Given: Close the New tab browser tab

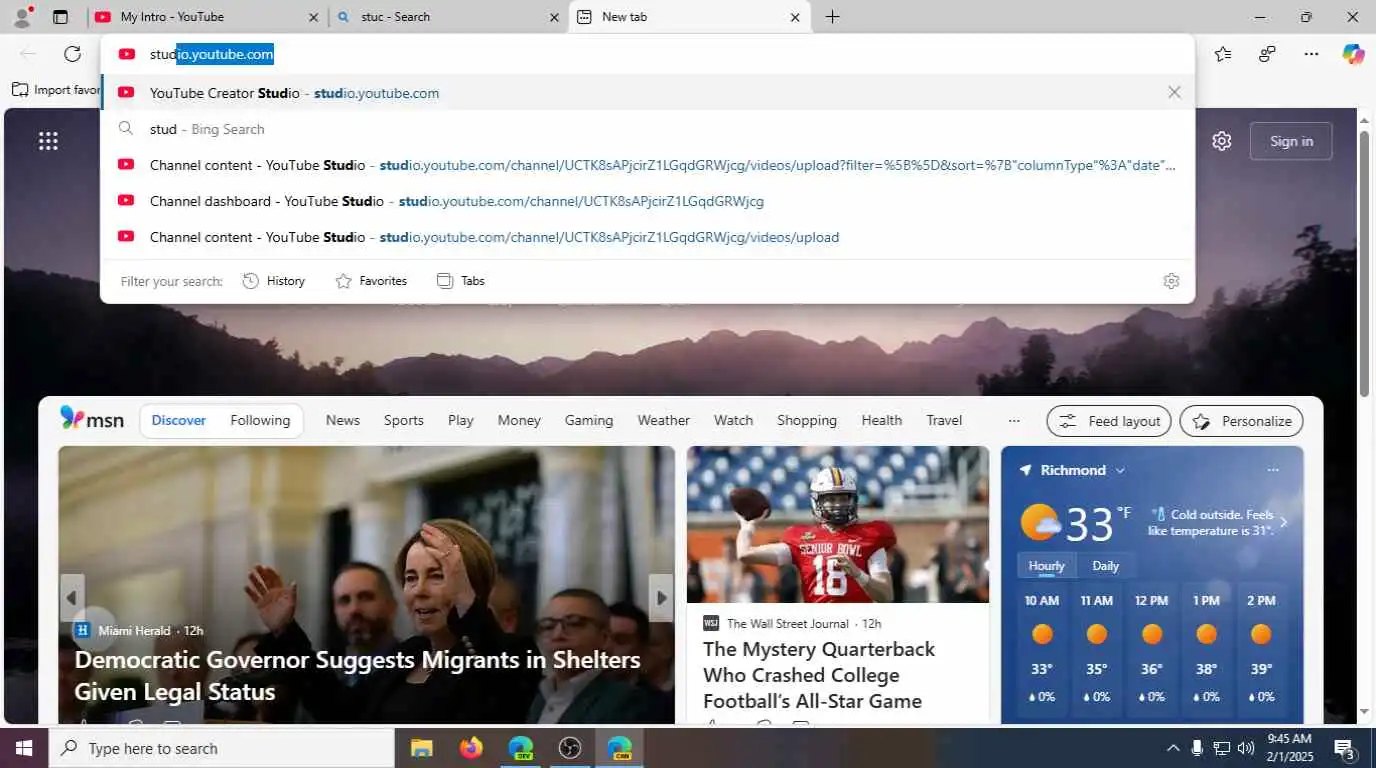Looking at the screenshot, I should point(795,17).
